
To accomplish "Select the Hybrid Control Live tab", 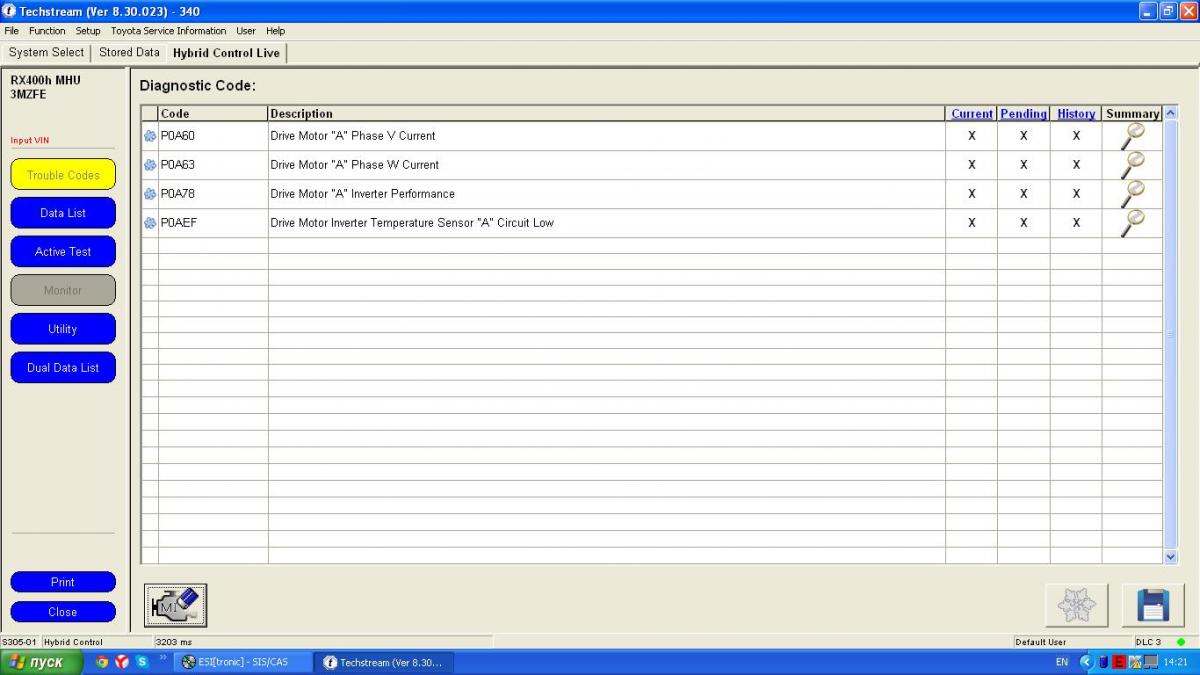I will pyautogui.click(x=226, y=53).
